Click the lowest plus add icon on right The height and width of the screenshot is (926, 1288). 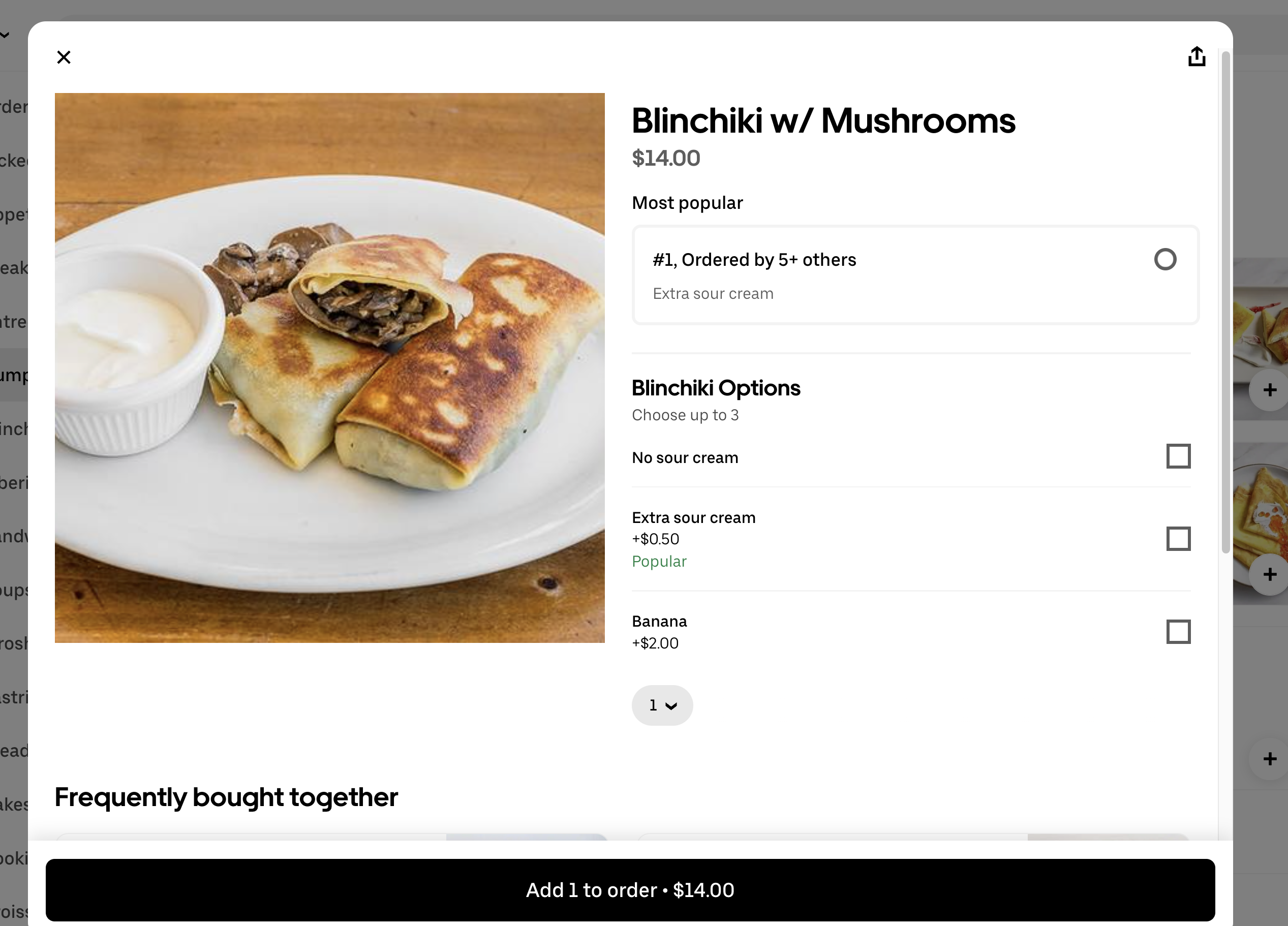click(x=1270, y=759)
